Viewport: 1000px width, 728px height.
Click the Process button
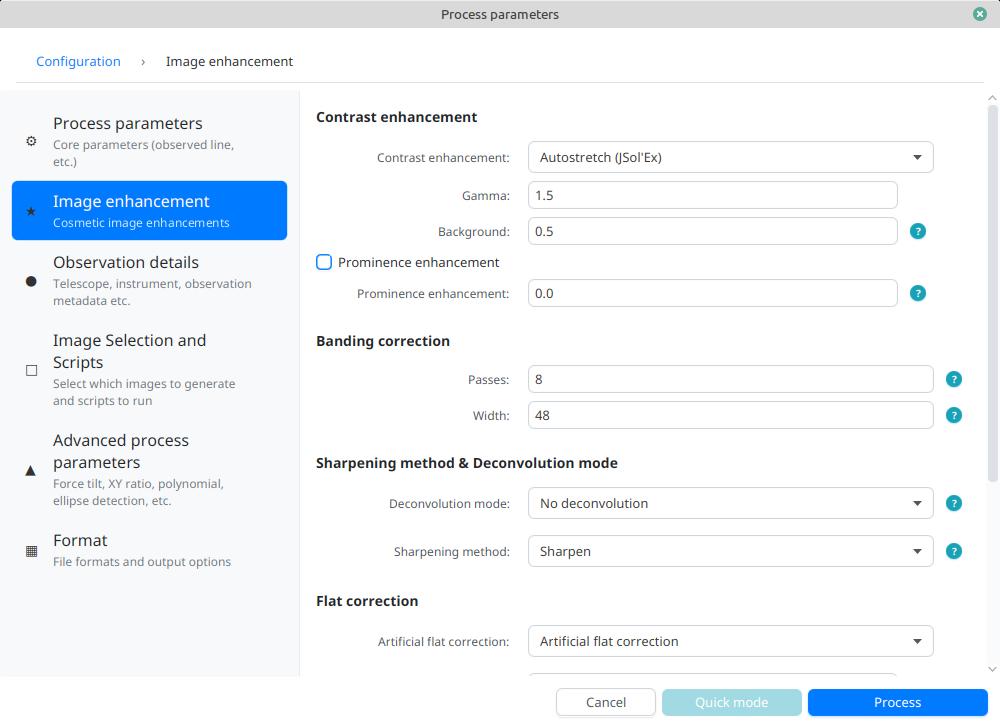pos(897,702)
